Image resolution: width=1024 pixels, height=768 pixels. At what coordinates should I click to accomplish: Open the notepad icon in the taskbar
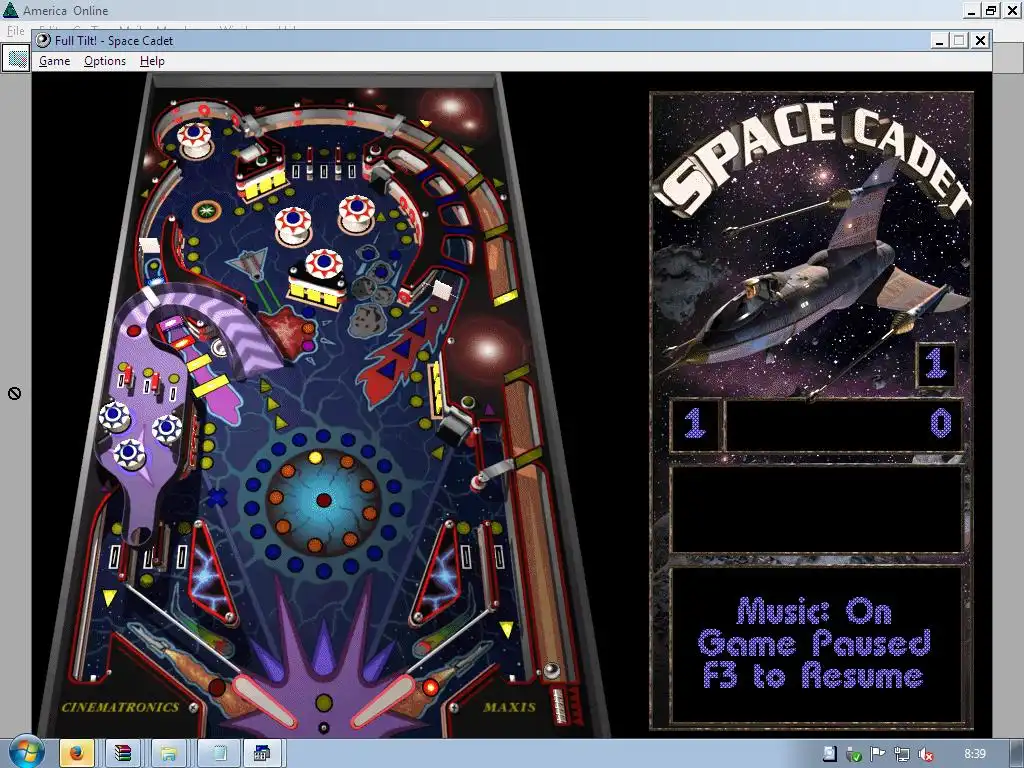pos(219,754)
